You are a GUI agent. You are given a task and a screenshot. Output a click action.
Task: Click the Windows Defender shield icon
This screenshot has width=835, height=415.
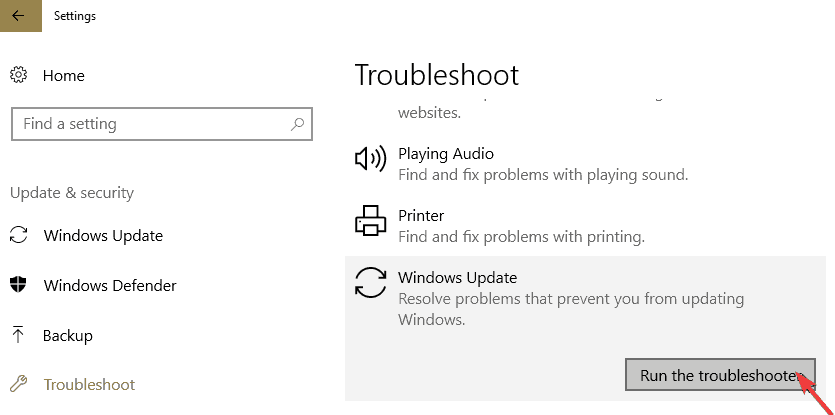pos(18,285)
